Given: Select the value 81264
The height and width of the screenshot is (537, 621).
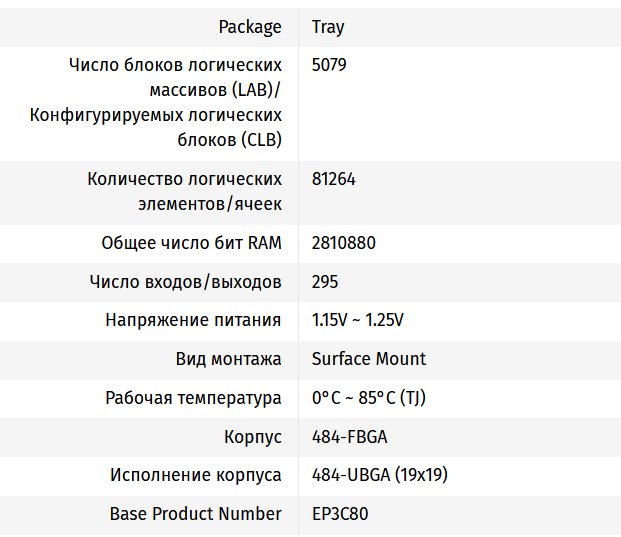Looking at the screenshot, I should tap(334, 180).
